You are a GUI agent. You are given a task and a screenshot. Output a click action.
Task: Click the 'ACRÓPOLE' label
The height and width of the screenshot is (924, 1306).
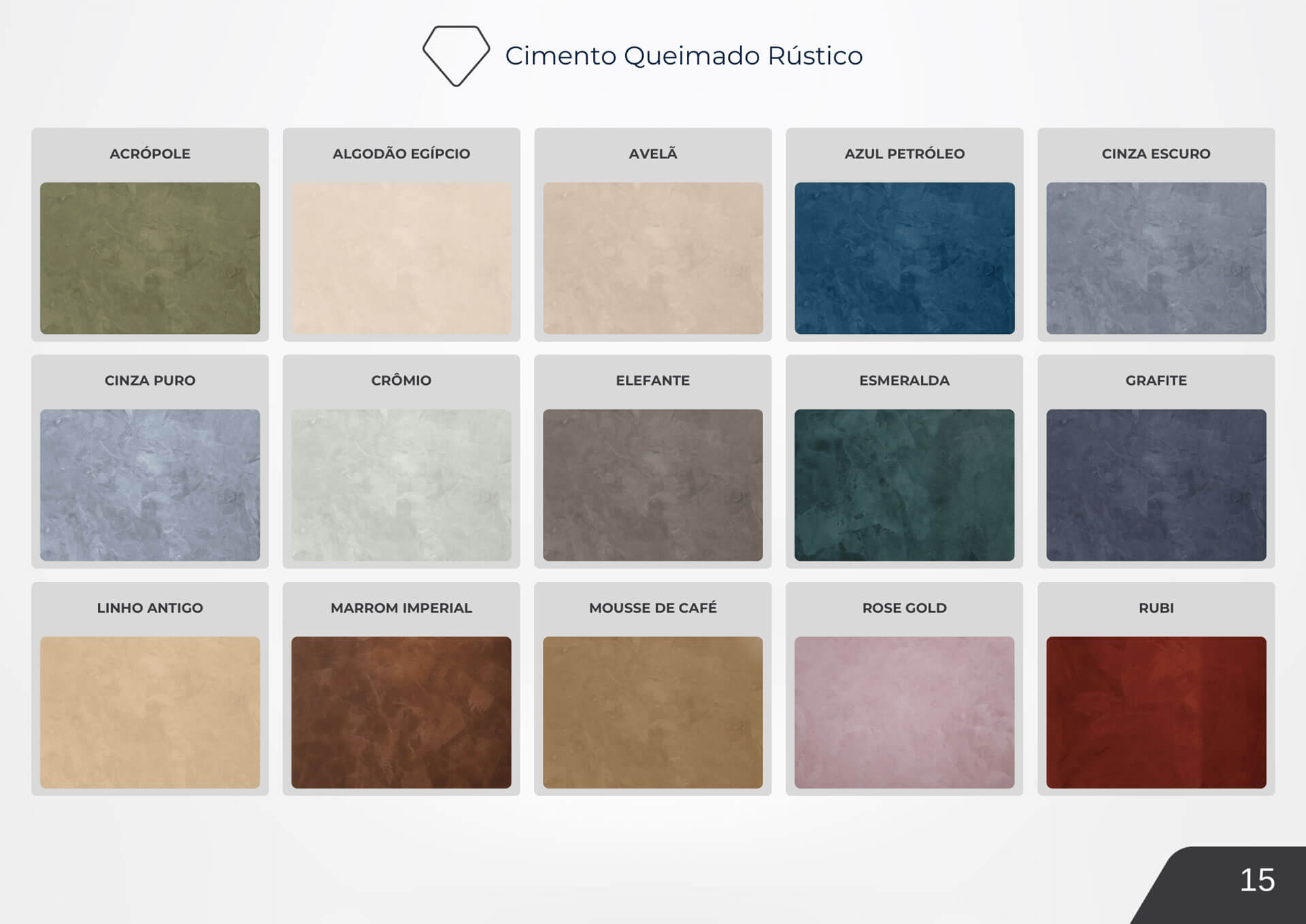[150, 154]
